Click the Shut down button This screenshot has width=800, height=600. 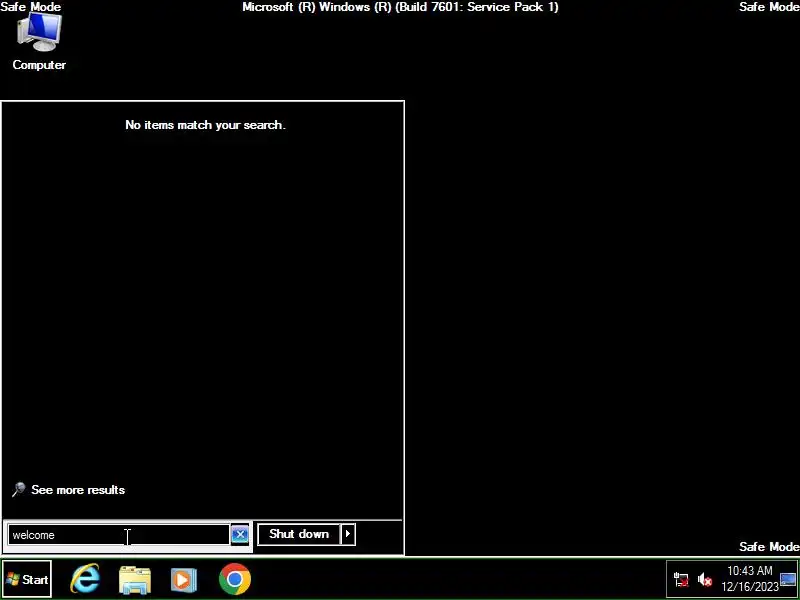pyautogui.click(x=299, y=534)
